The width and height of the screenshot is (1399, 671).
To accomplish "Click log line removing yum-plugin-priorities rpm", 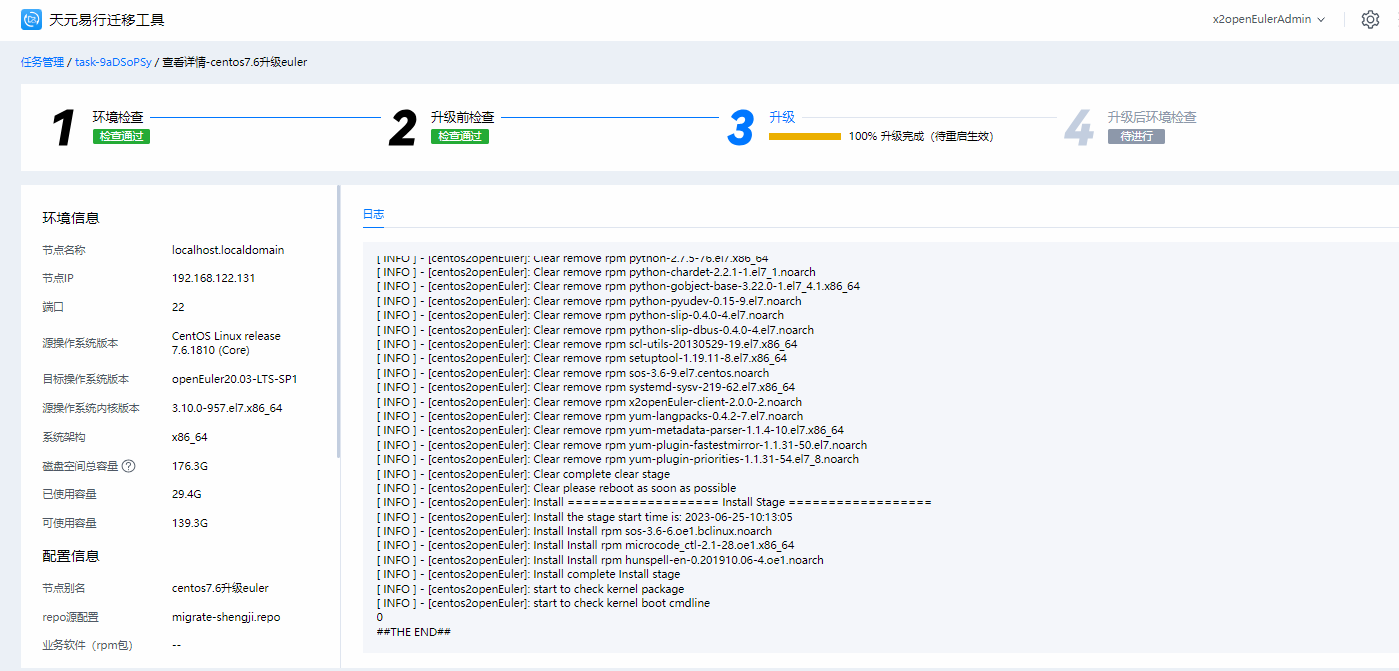I will pos(618,459).
